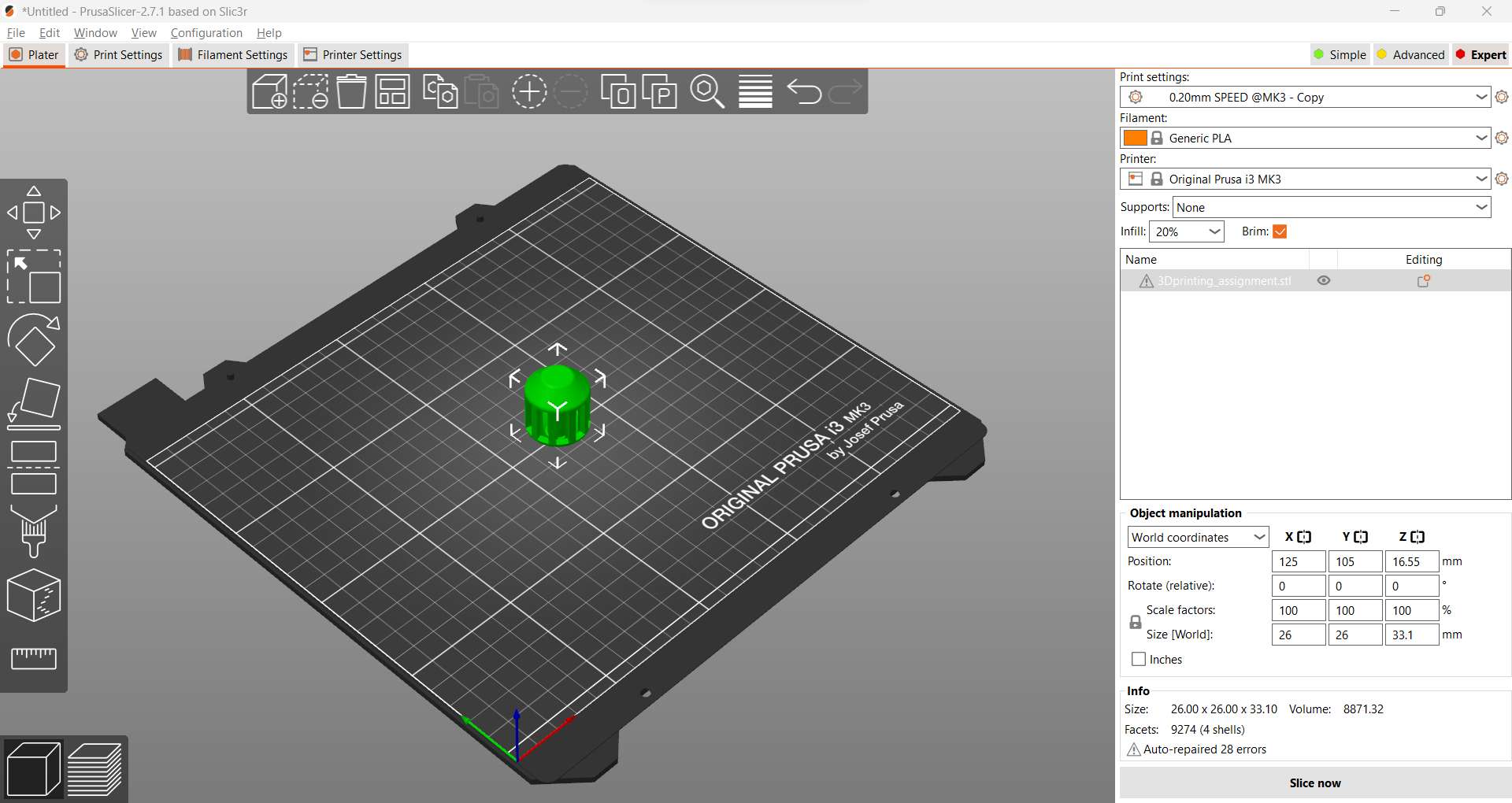Open the Window menu
Image resolution: width=1512 pixels, height=803 pixels.
coord(95,32)
